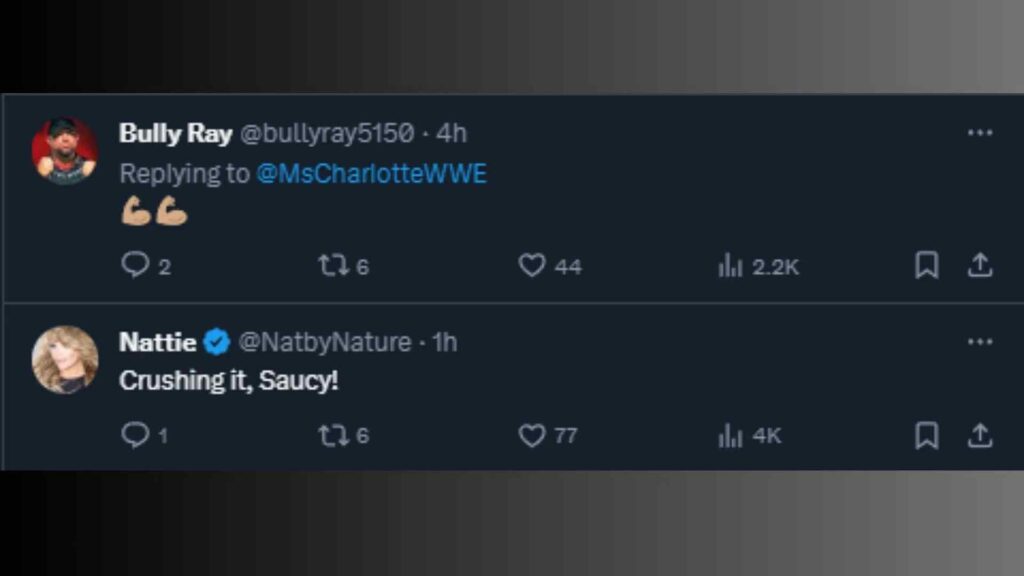This screenshot has height=576, width=1024.
Task: Open the @MsCharlotteWWE profile link
Action: pos(371,173)
